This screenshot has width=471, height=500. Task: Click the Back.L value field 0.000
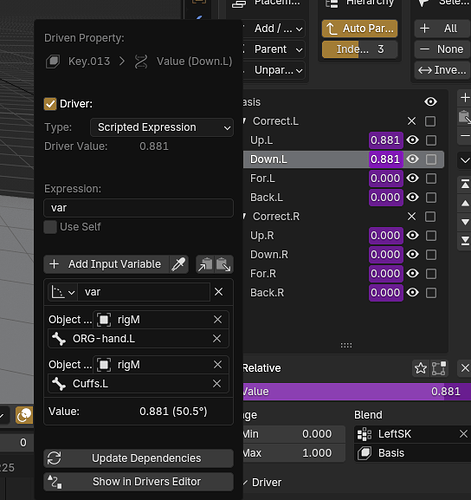tap(386, 197)
